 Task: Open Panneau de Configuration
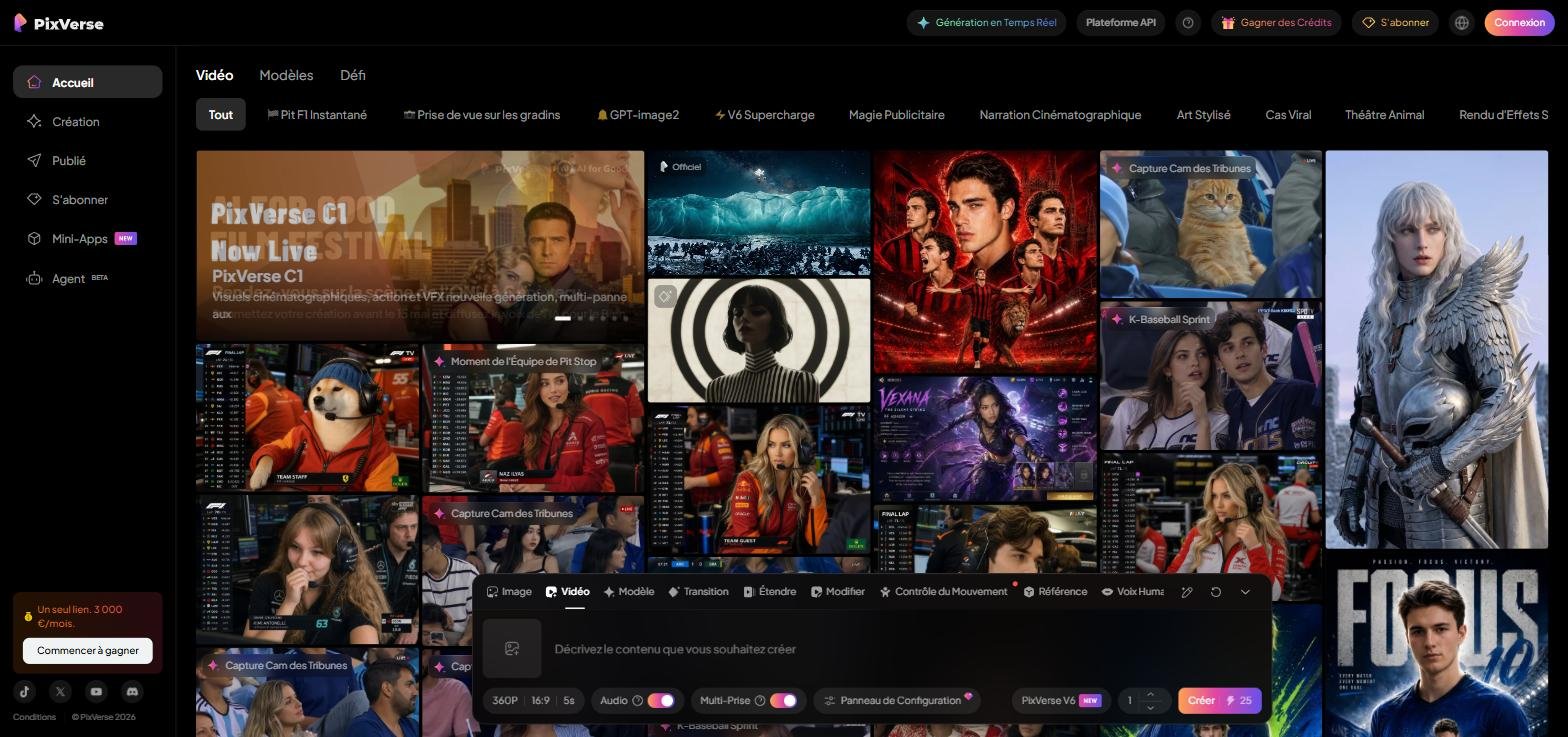point(896,701)
